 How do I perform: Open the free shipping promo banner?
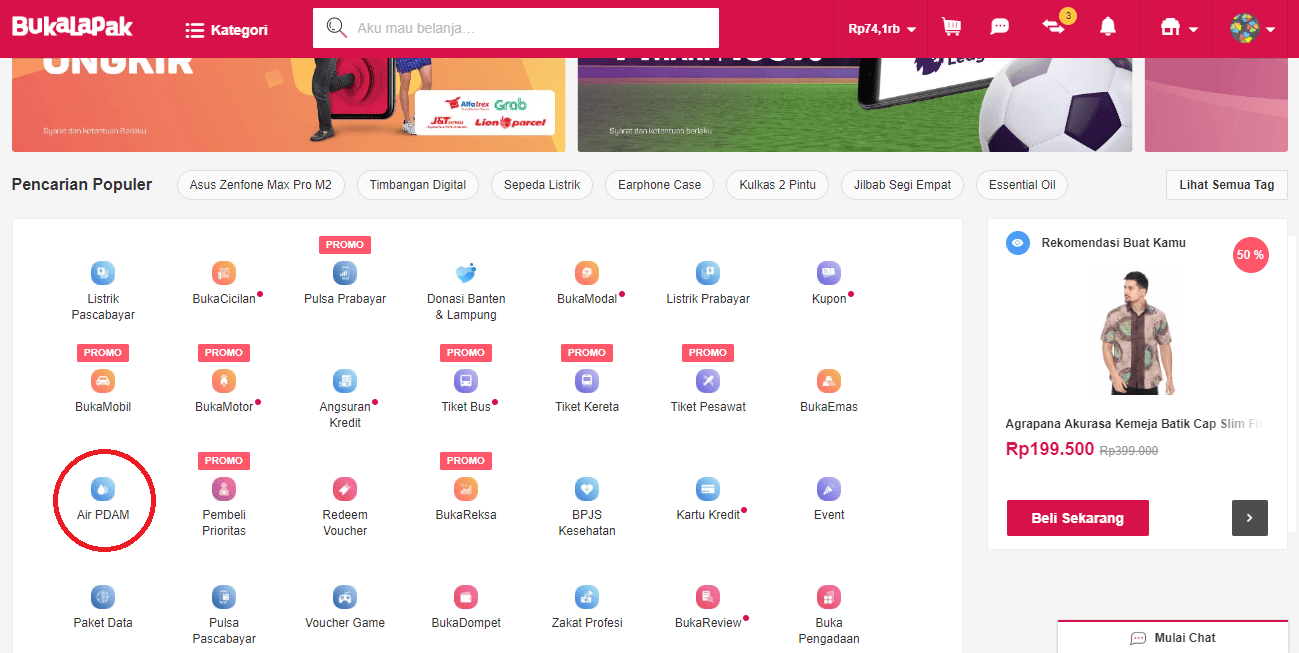(x=289, y=105)
